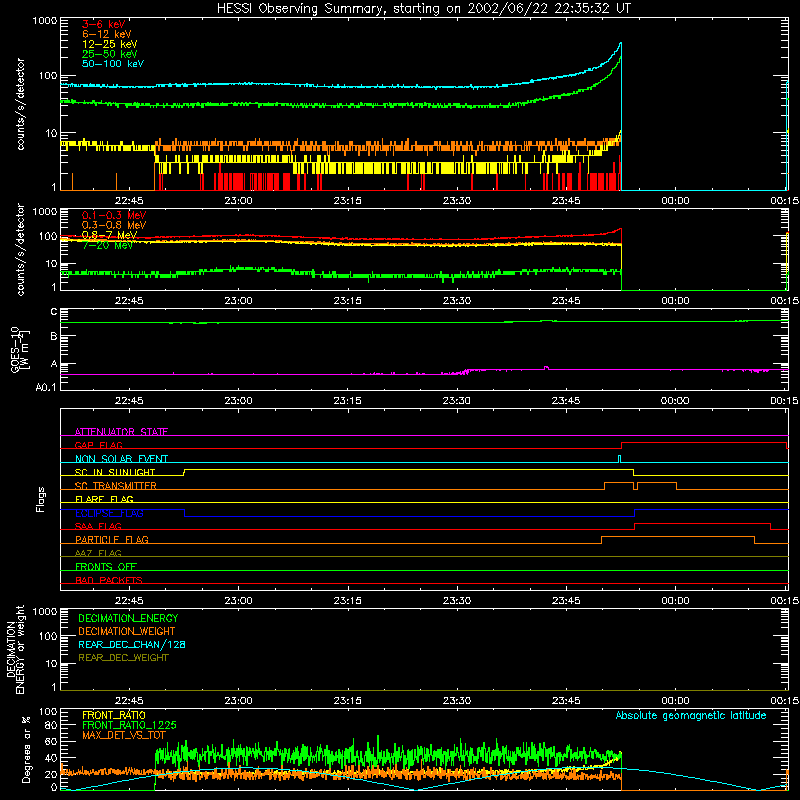Click the magenta GOES bump near 23:42

tap(546, 367)
